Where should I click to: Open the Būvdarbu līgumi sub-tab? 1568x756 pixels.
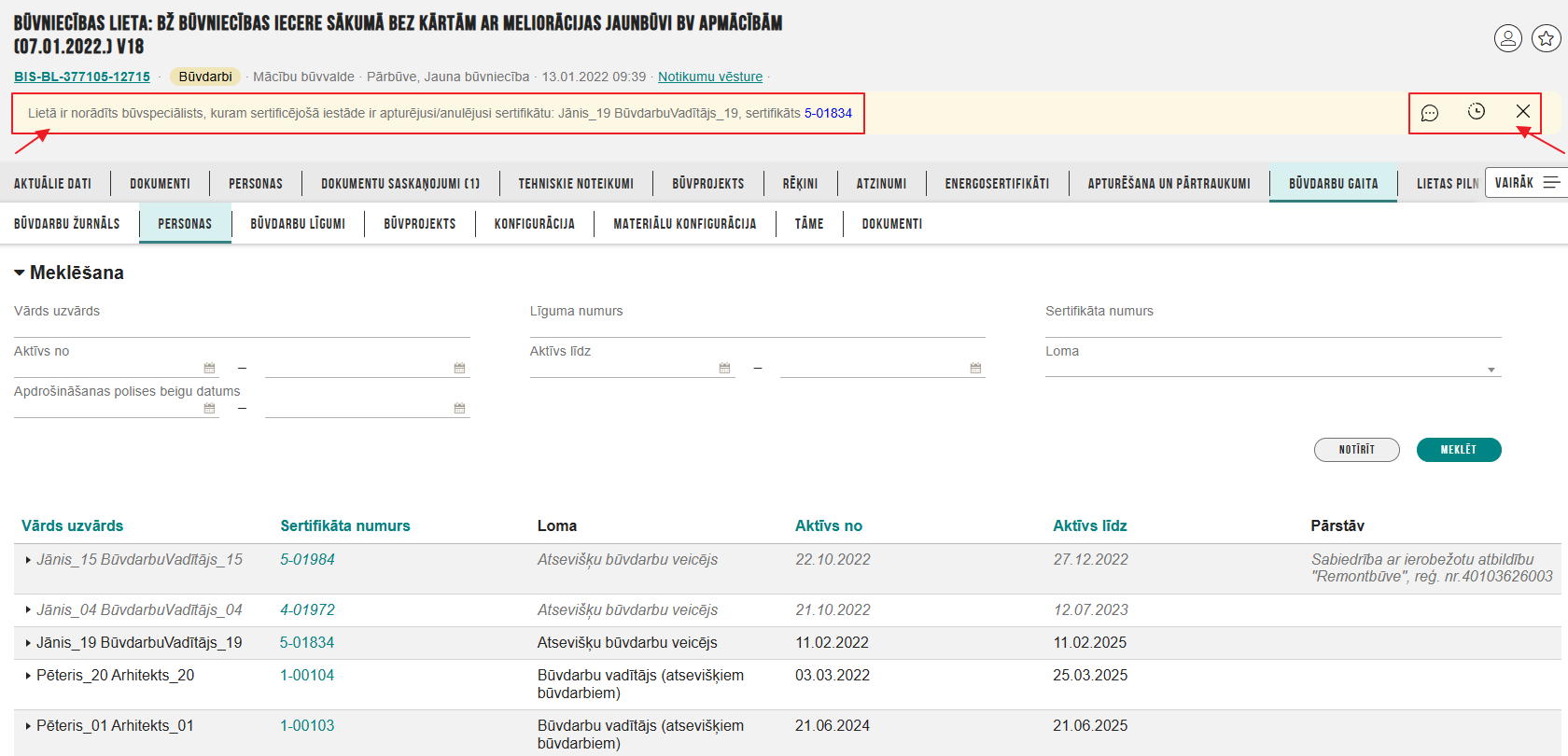(x=298, y=224)
